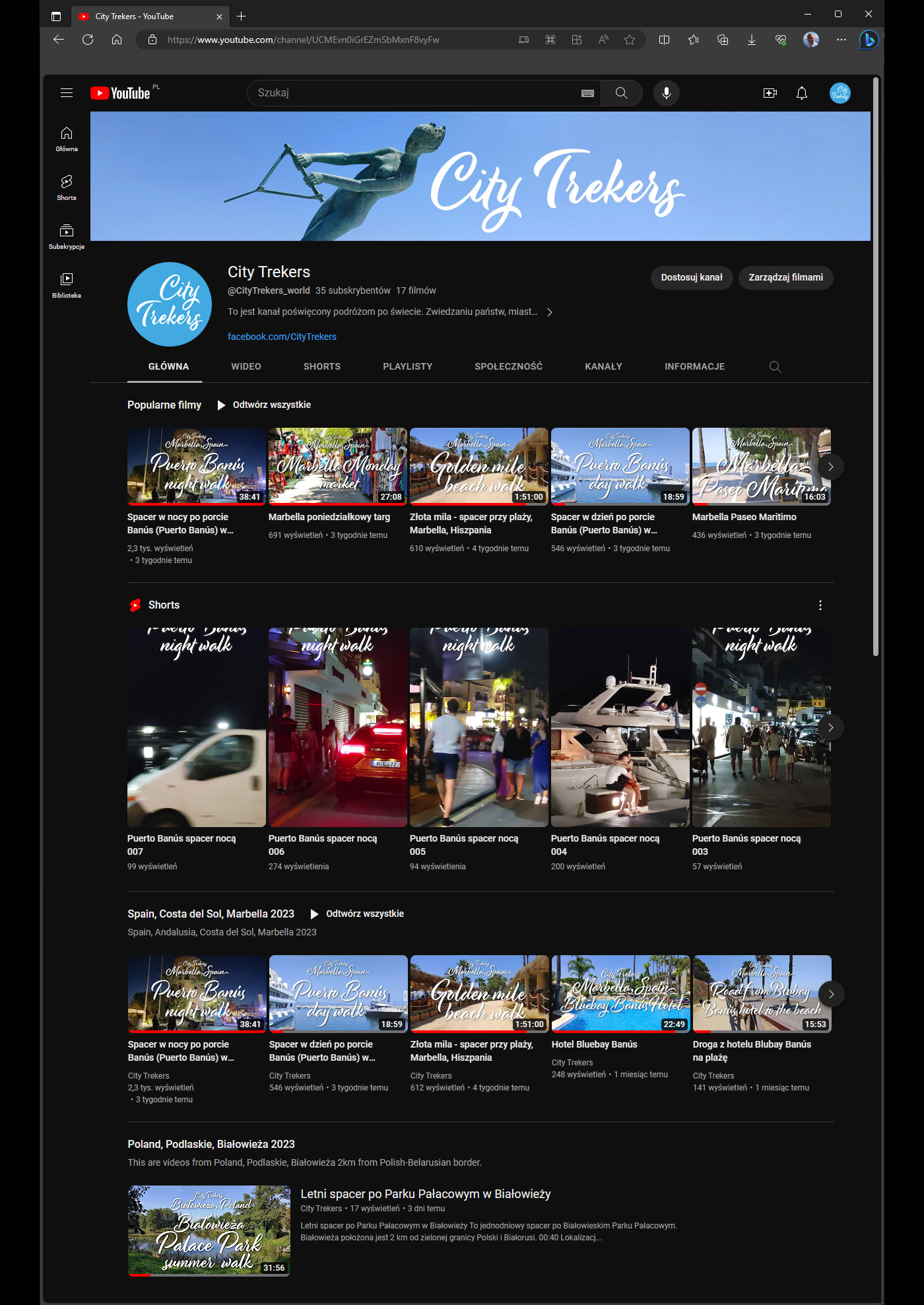Open the Bing Copilot sidebar
This screenshot has height=1305, width=924.
coord(869,40)
